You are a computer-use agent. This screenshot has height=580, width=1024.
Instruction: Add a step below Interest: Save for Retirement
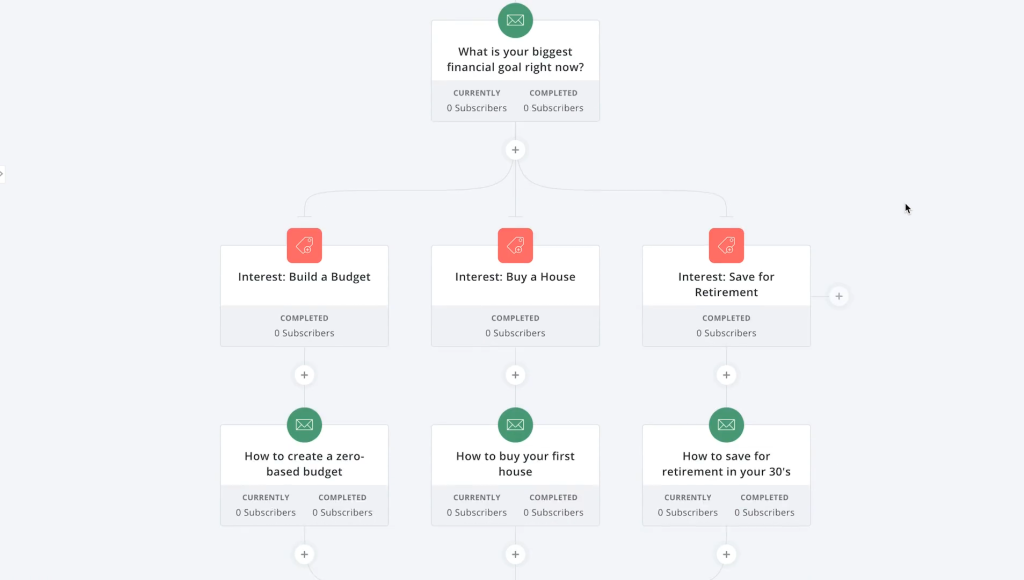726,375
